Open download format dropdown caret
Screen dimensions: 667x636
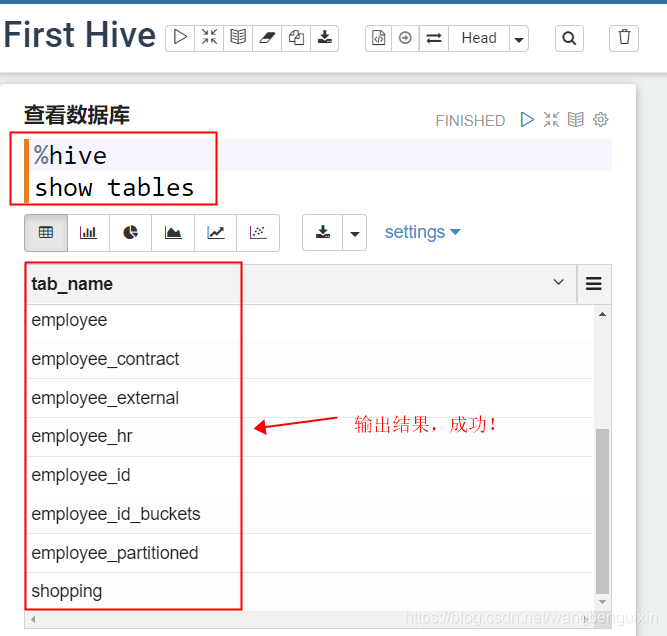[355, 233]
